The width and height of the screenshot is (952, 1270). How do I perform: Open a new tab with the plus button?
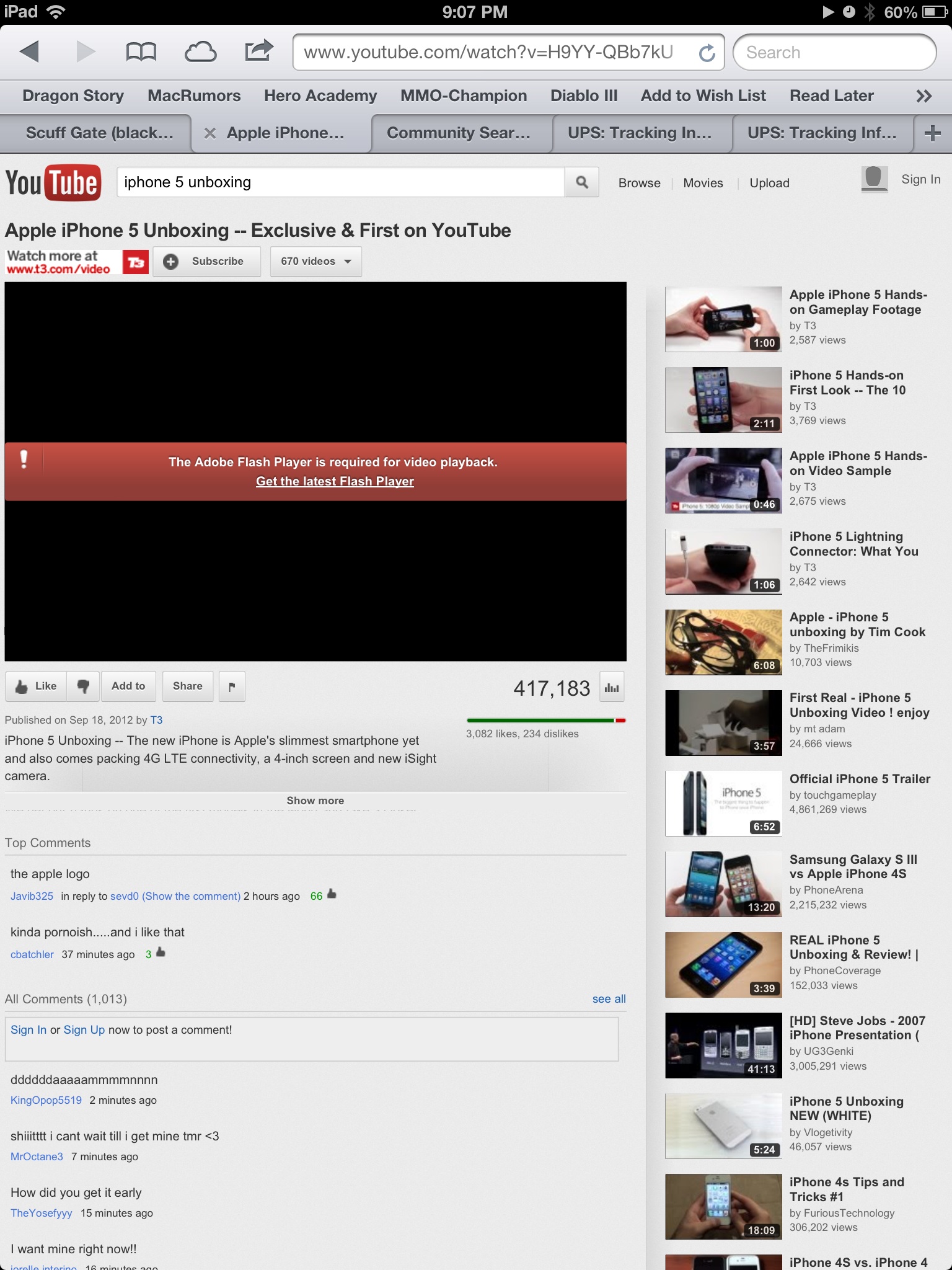point(932,133)
